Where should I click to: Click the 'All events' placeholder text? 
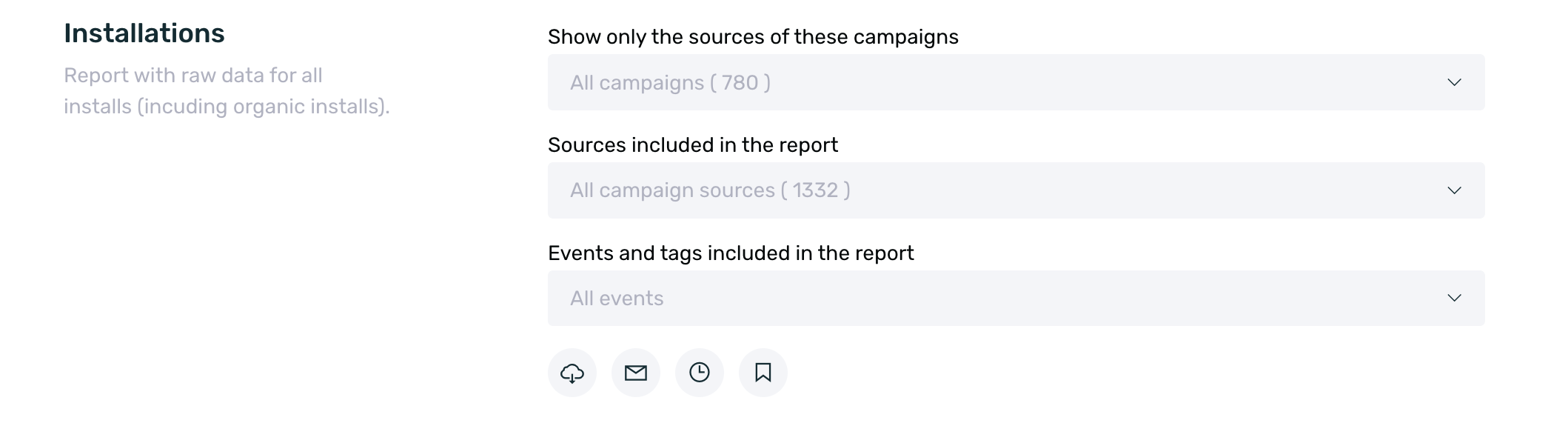(617, 299)
